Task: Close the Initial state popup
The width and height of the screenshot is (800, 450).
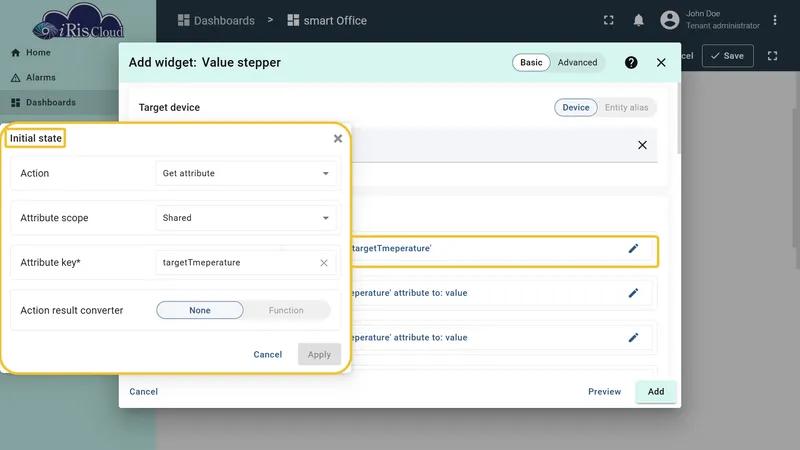Action: click(x=338, y=138)
